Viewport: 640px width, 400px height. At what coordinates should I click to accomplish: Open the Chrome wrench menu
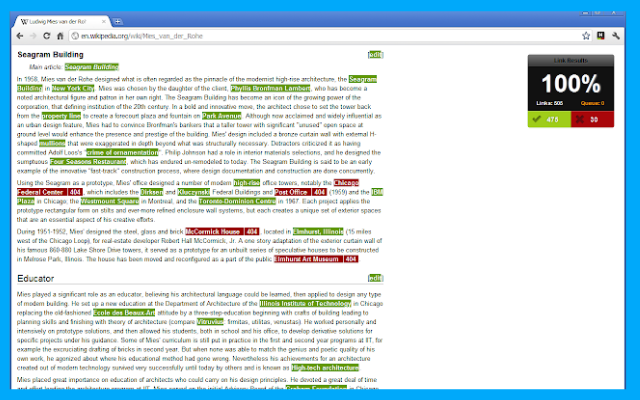[x=616, y=36]
